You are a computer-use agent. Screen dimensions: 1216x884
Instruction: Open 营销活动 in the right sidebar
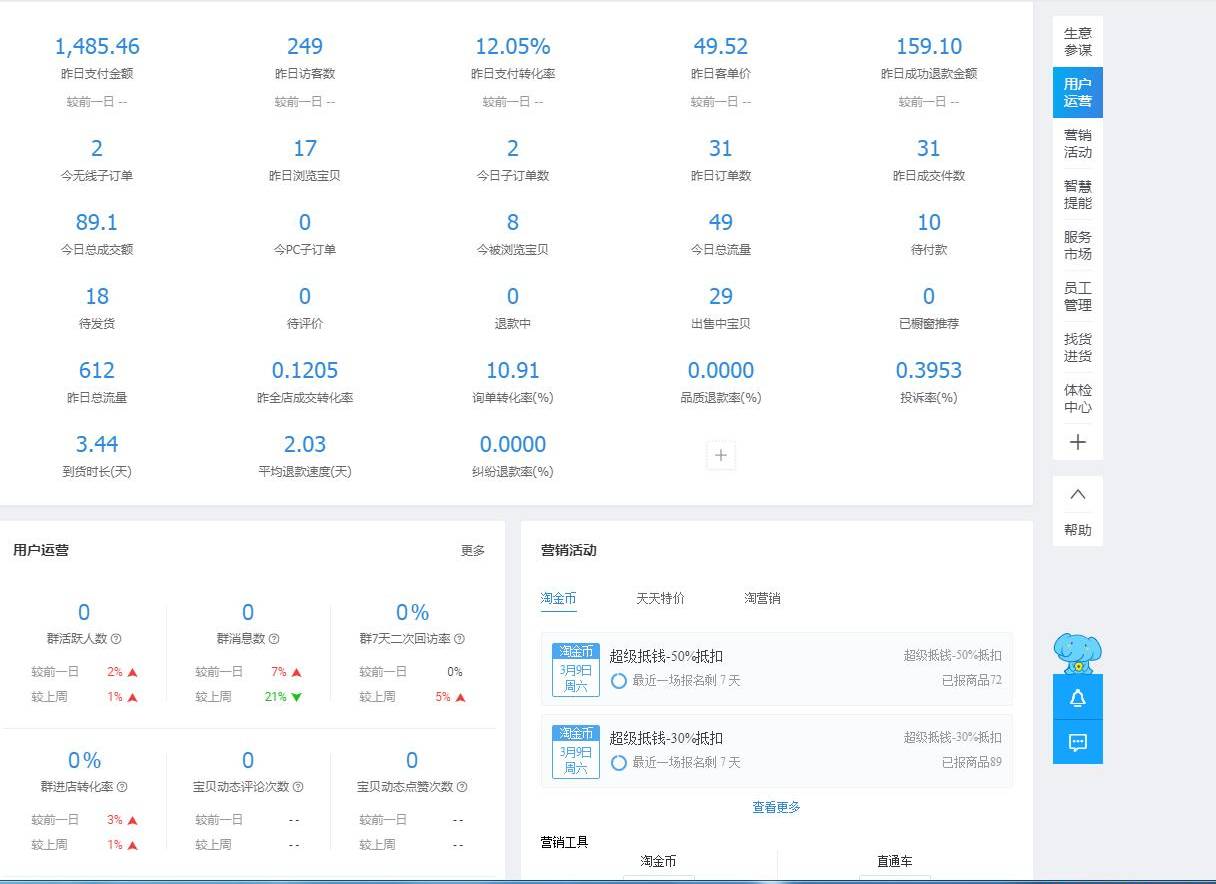pyautogui.click(x=1078, y=143)
